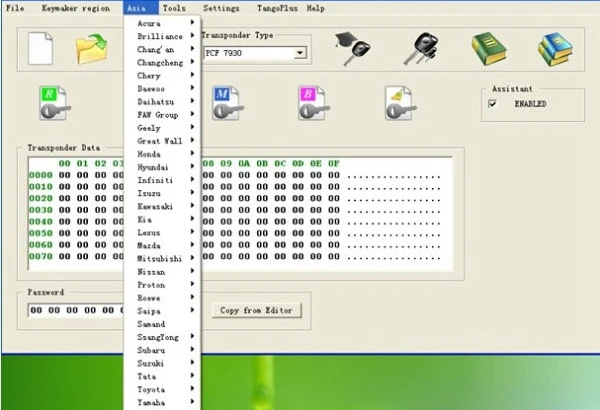Click column header 0F in hex editor

[334, 163]
